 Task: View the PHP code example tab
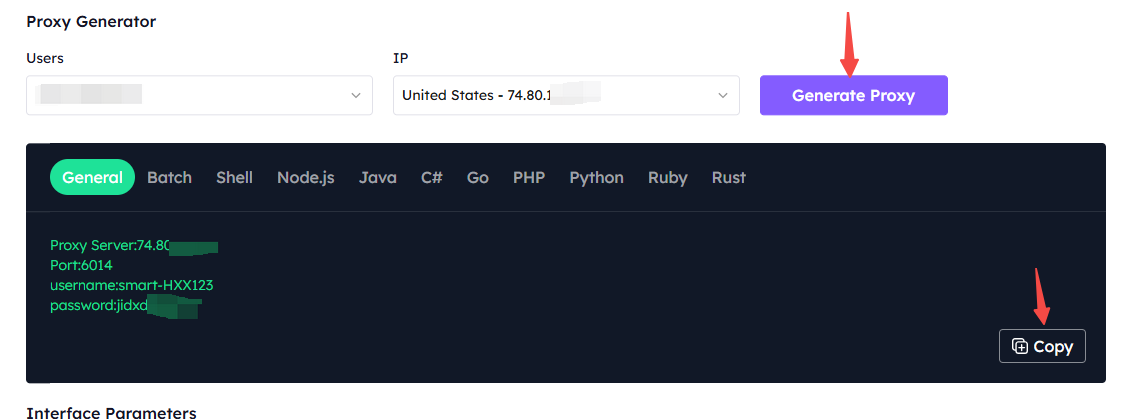point(529,177)
